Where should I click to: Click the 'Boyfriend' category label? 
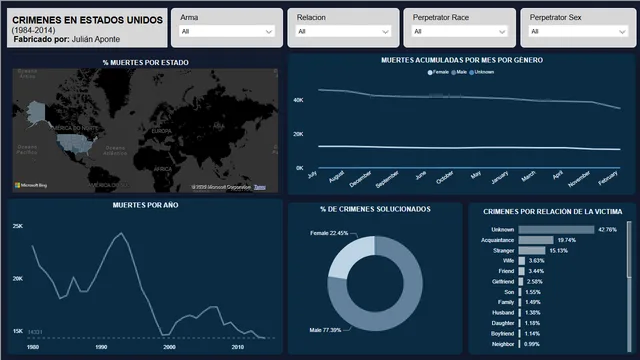502,333
